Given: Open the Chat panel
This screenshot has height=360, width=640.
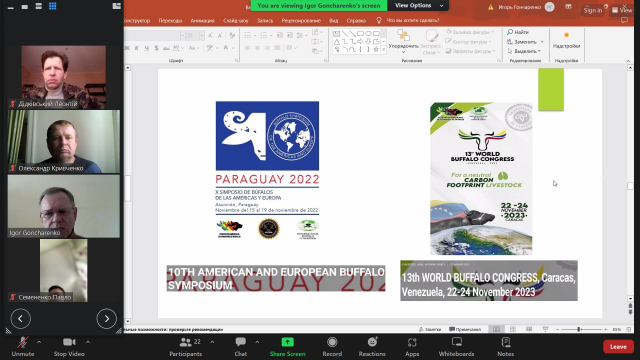Looking at the screenshot, I should pos(240,347).
